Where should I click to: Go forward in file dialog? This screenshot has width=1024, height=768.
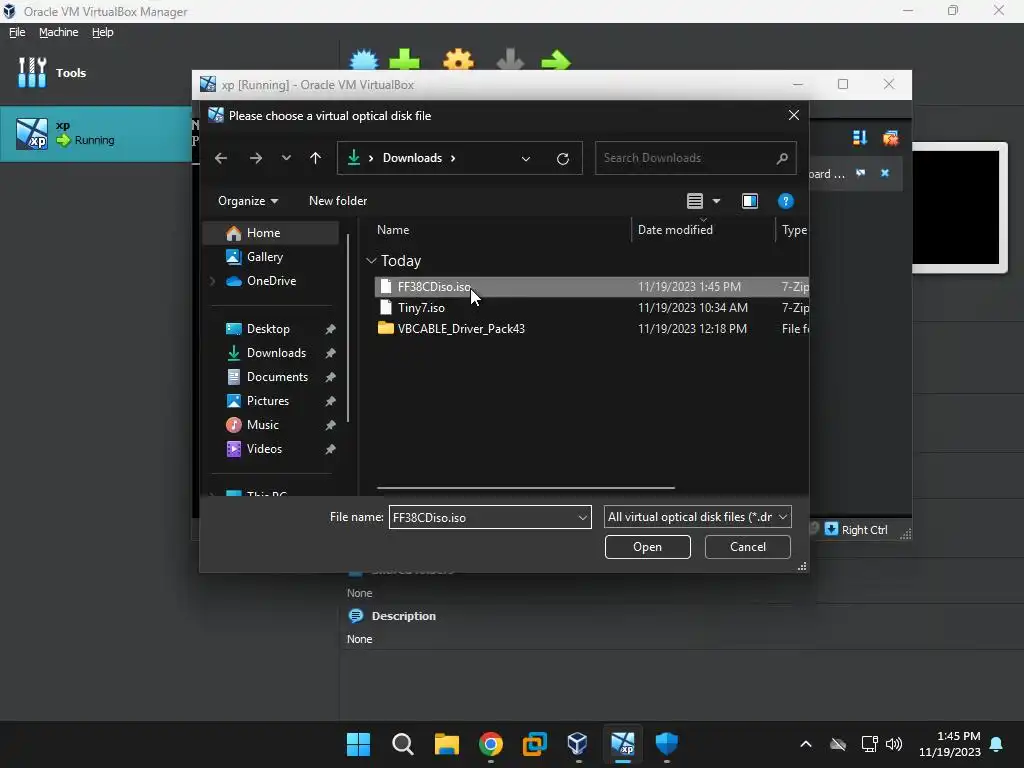point(256,158)
